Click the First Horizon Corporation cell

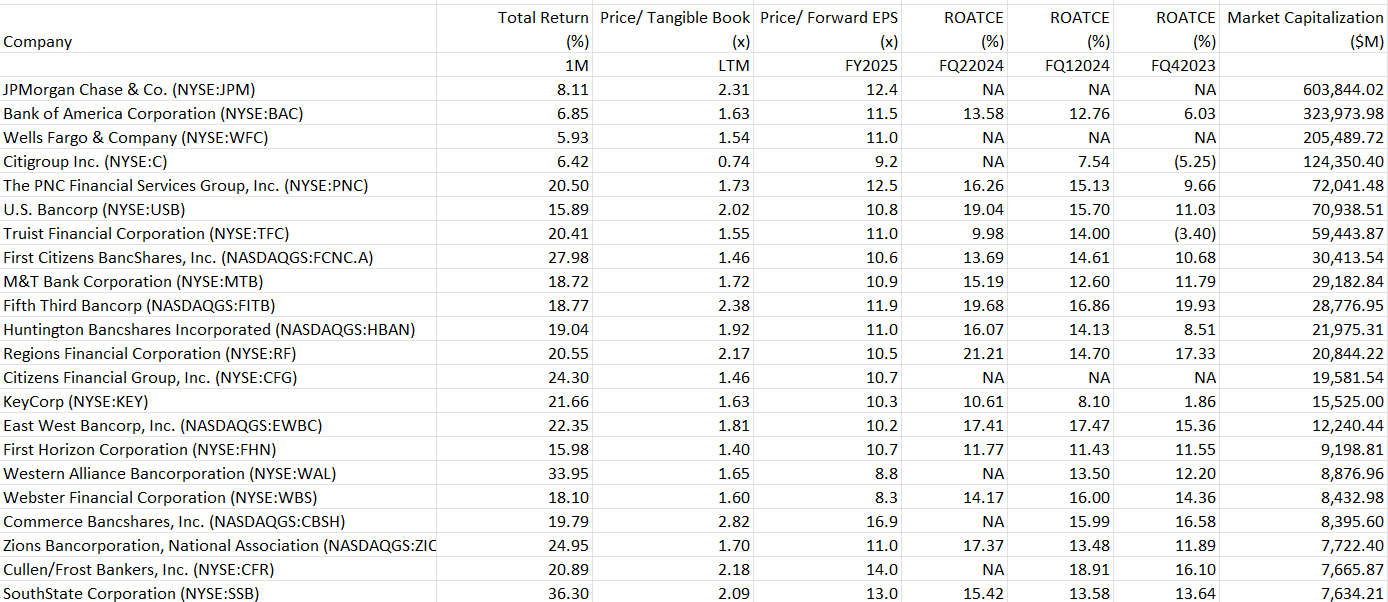coord(218,449)
